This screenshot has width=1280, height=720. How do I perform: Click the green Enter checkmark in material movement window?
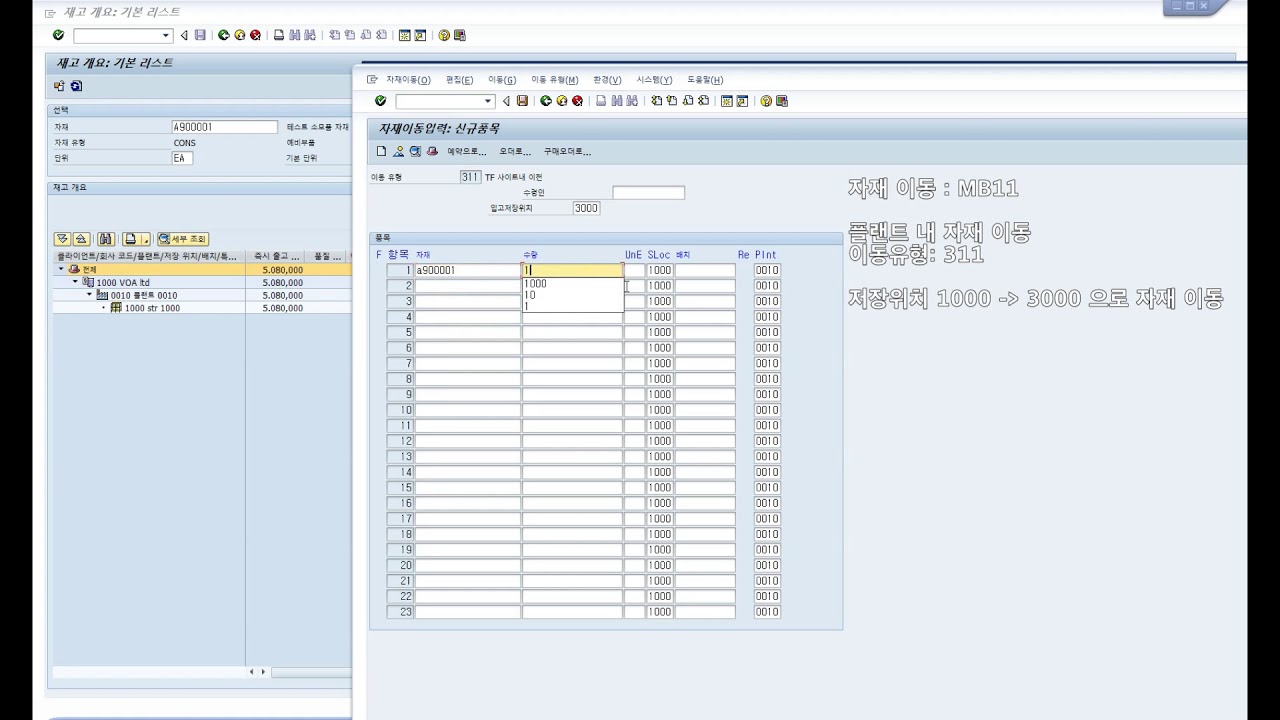pos(380,101)
